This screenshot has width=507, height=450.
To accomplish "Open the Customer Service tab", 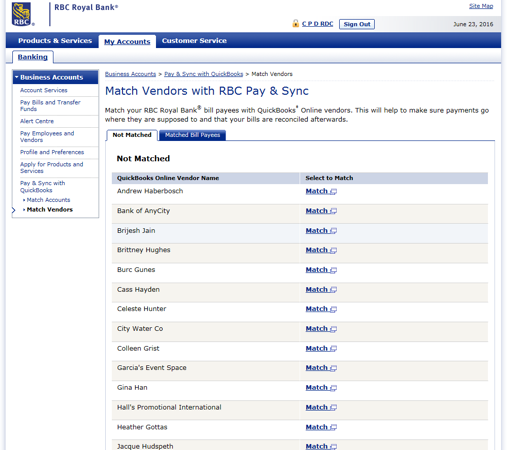I will pos(194,41).
